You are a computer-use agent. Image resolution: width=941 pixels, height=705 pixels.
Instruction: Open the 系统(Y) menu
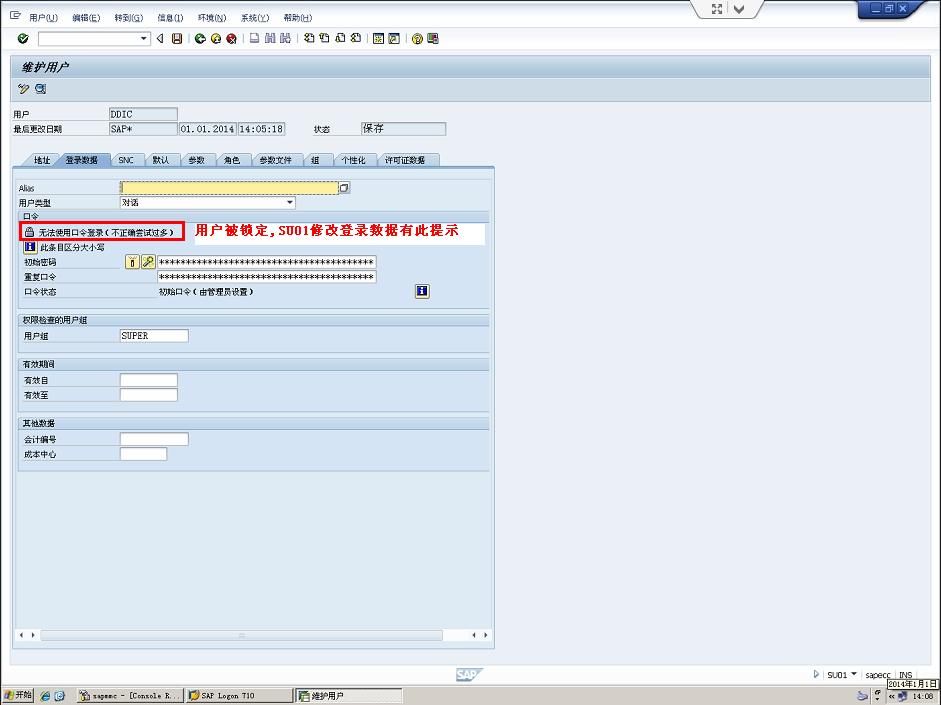tap(254, 18)
